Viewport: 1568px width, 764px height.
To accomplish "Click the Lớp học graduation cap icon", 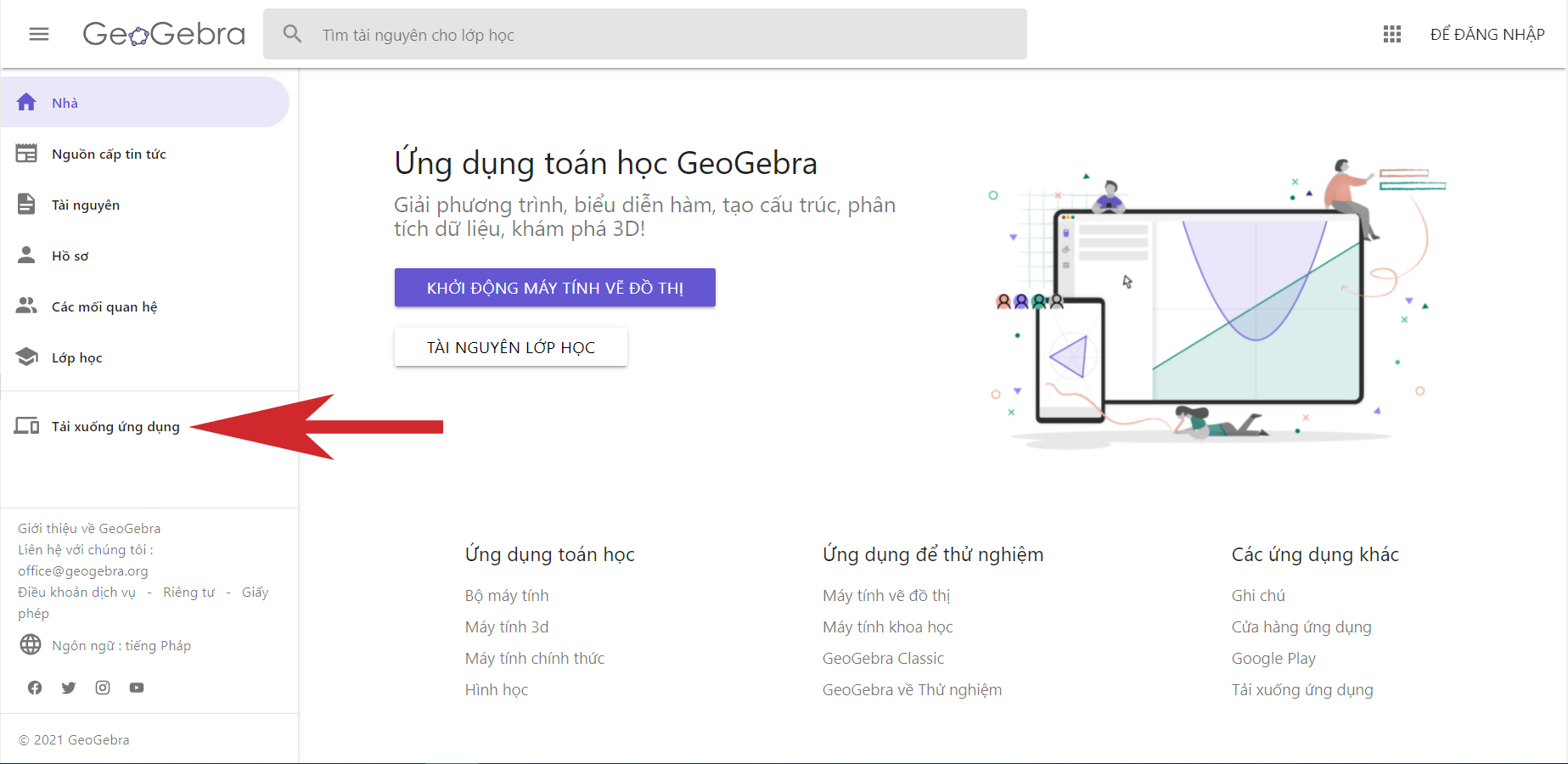I will click(x=26, y=357).
